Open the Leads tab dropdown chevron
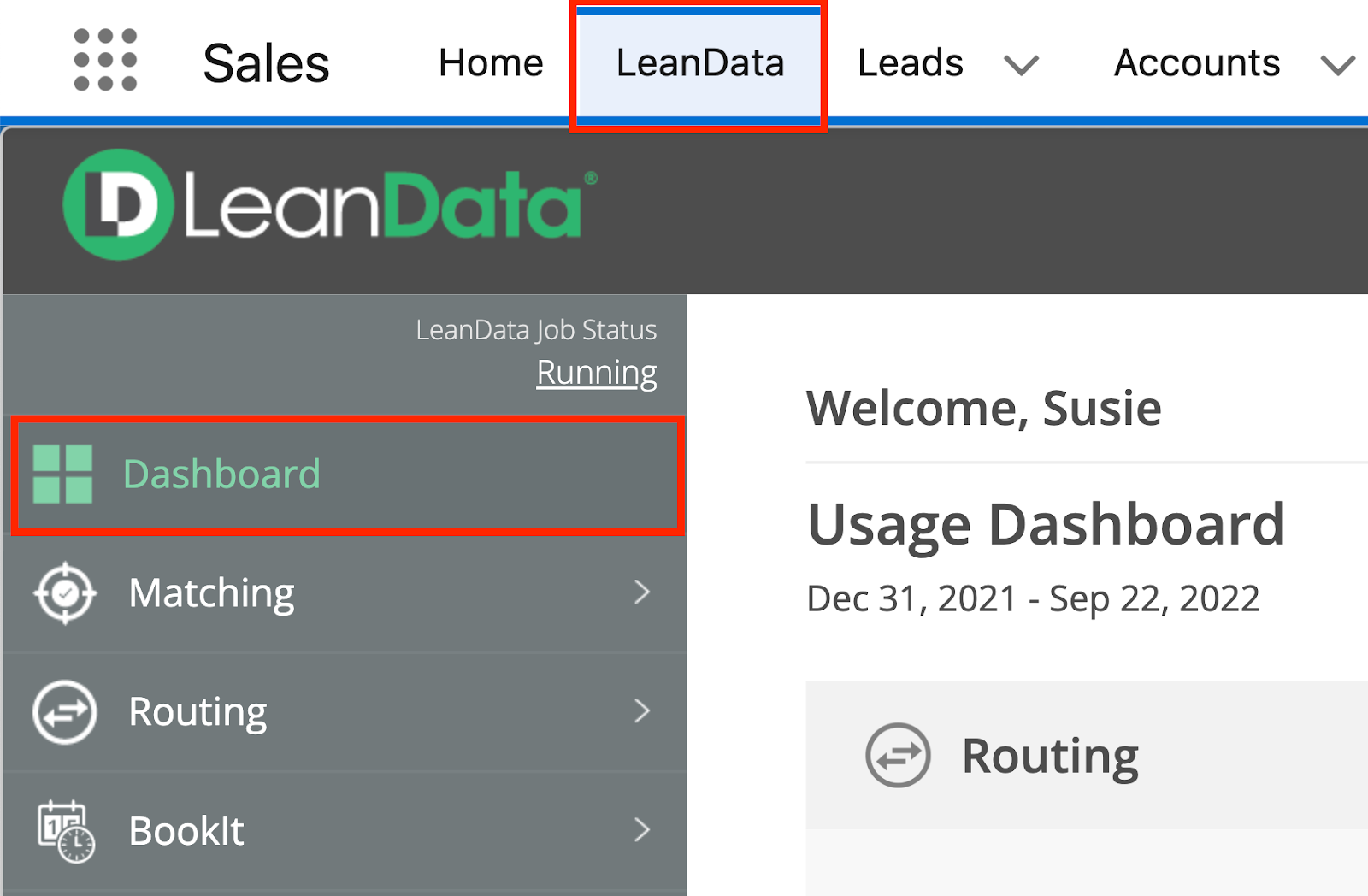This screenshot has width=1368, height=896. 1021,65
